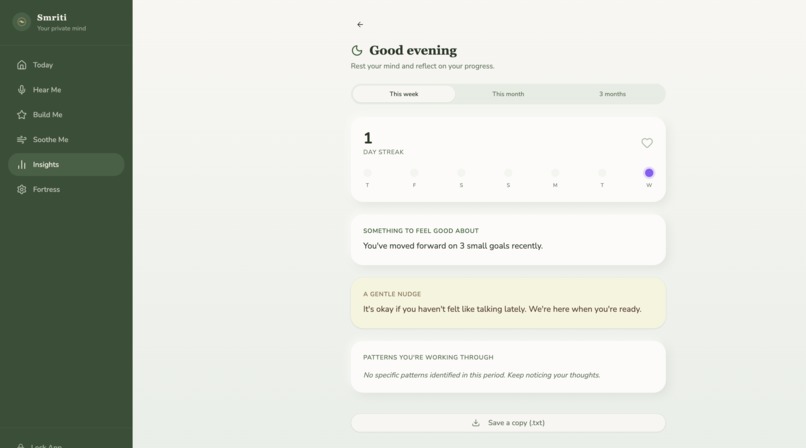This screenshot has height=448, width=806.
Task: Click "PATTERNS YOU'RE WORKING THROUGH" heading
Action: click(428, 357)
